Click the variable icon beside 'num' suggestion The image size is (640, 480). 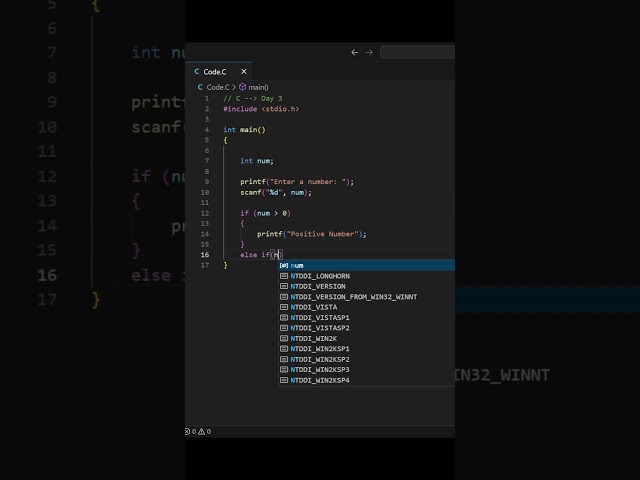pyautogui.click(x=284, y=266)
